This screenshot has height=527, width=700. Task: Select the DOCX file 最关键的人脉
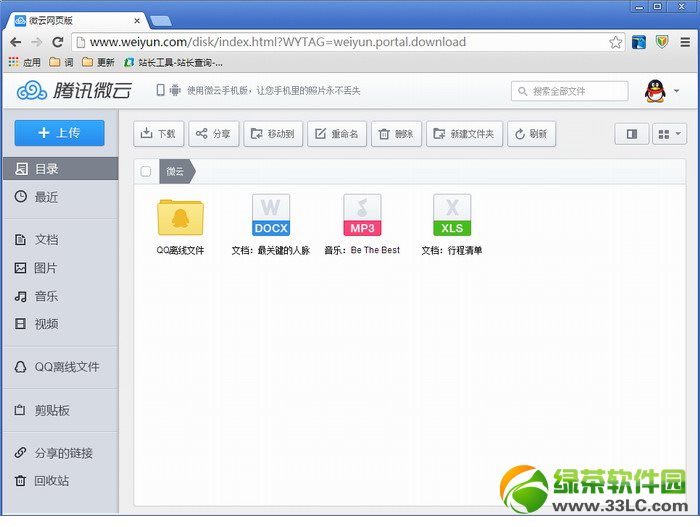[270, 215]
